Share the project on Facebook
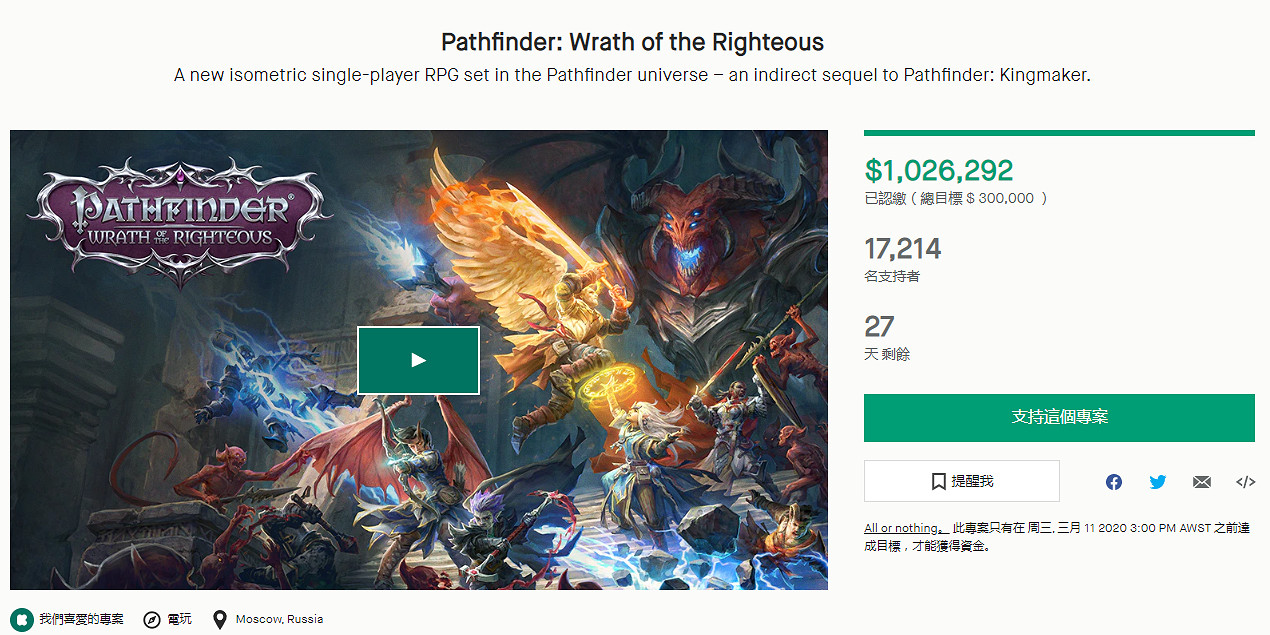The image size is (1270, 635). (1114, 482)
